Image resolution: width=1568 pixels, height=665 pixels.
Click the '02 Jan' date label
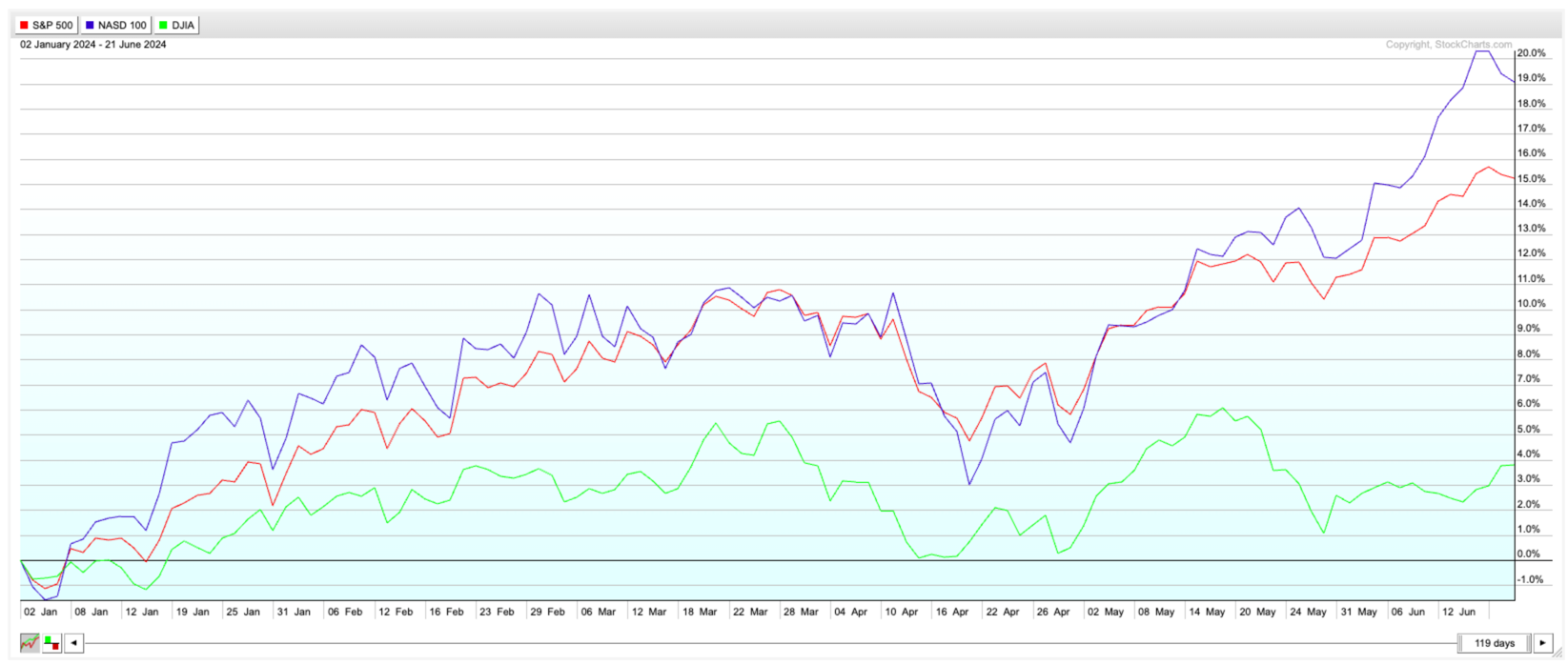coord(40,612)
